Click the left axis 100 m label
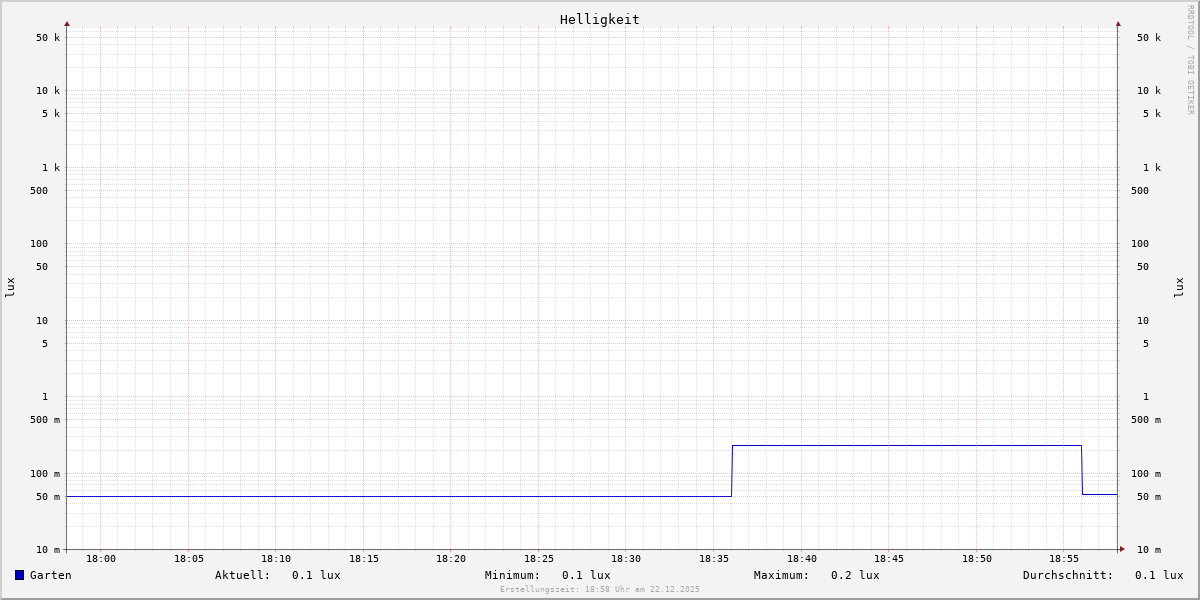Image resolution: width=1200 pixels, height=600 pixels. tap(45, 474)
